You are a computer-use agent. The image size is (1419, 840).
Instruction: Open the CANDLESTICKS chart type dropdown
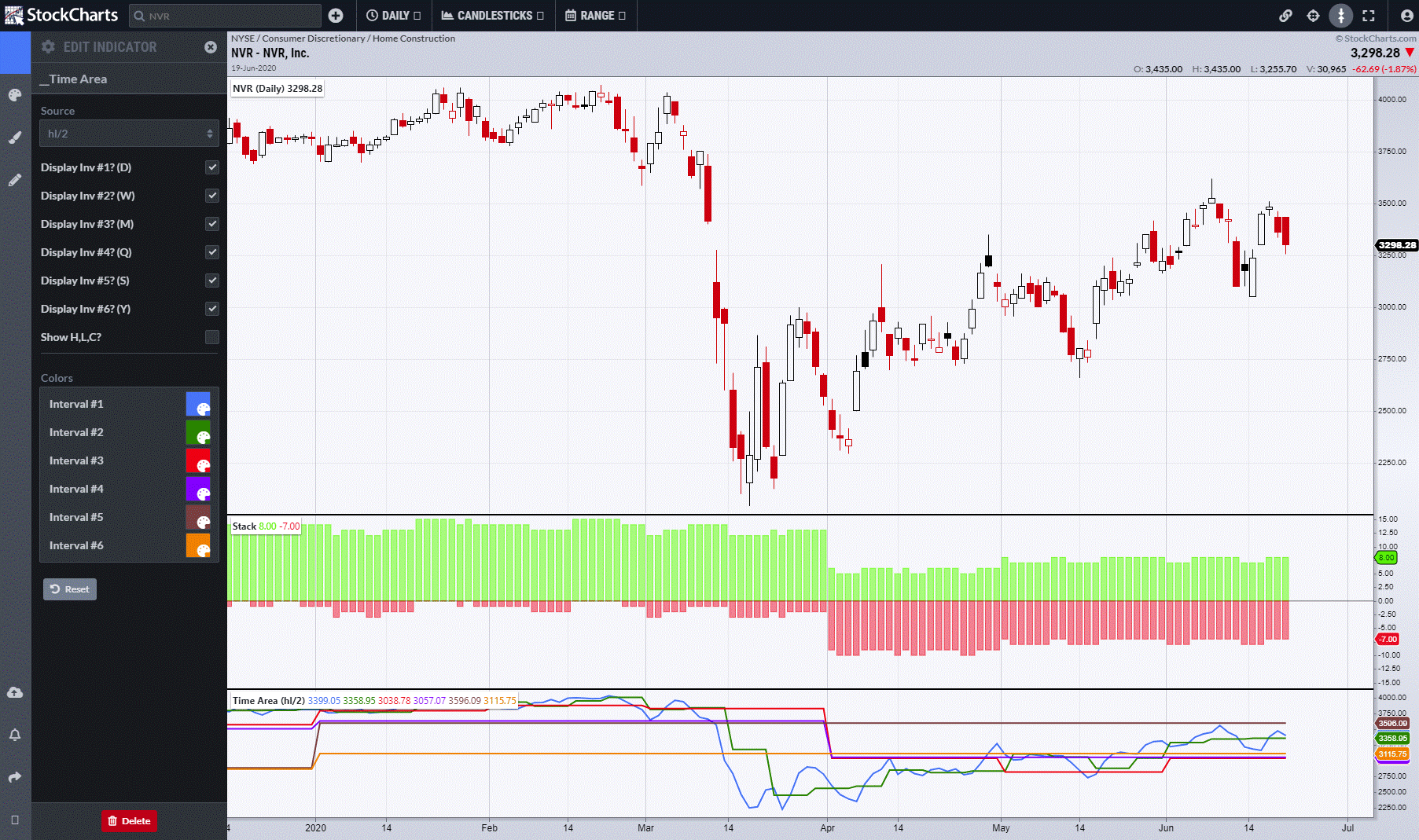[x=492, y=16]
